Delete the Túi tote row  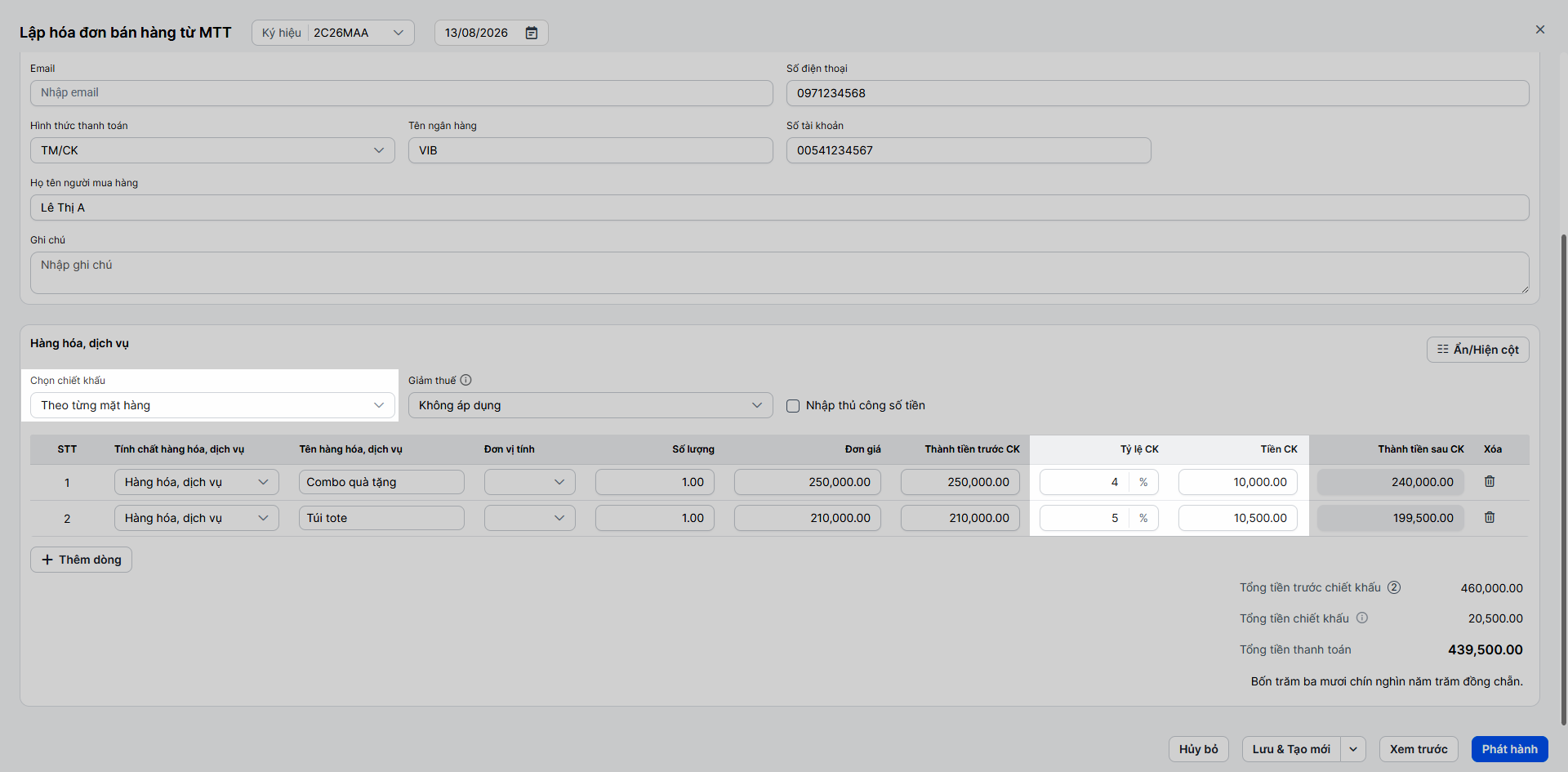click(x=1490, y=518)
